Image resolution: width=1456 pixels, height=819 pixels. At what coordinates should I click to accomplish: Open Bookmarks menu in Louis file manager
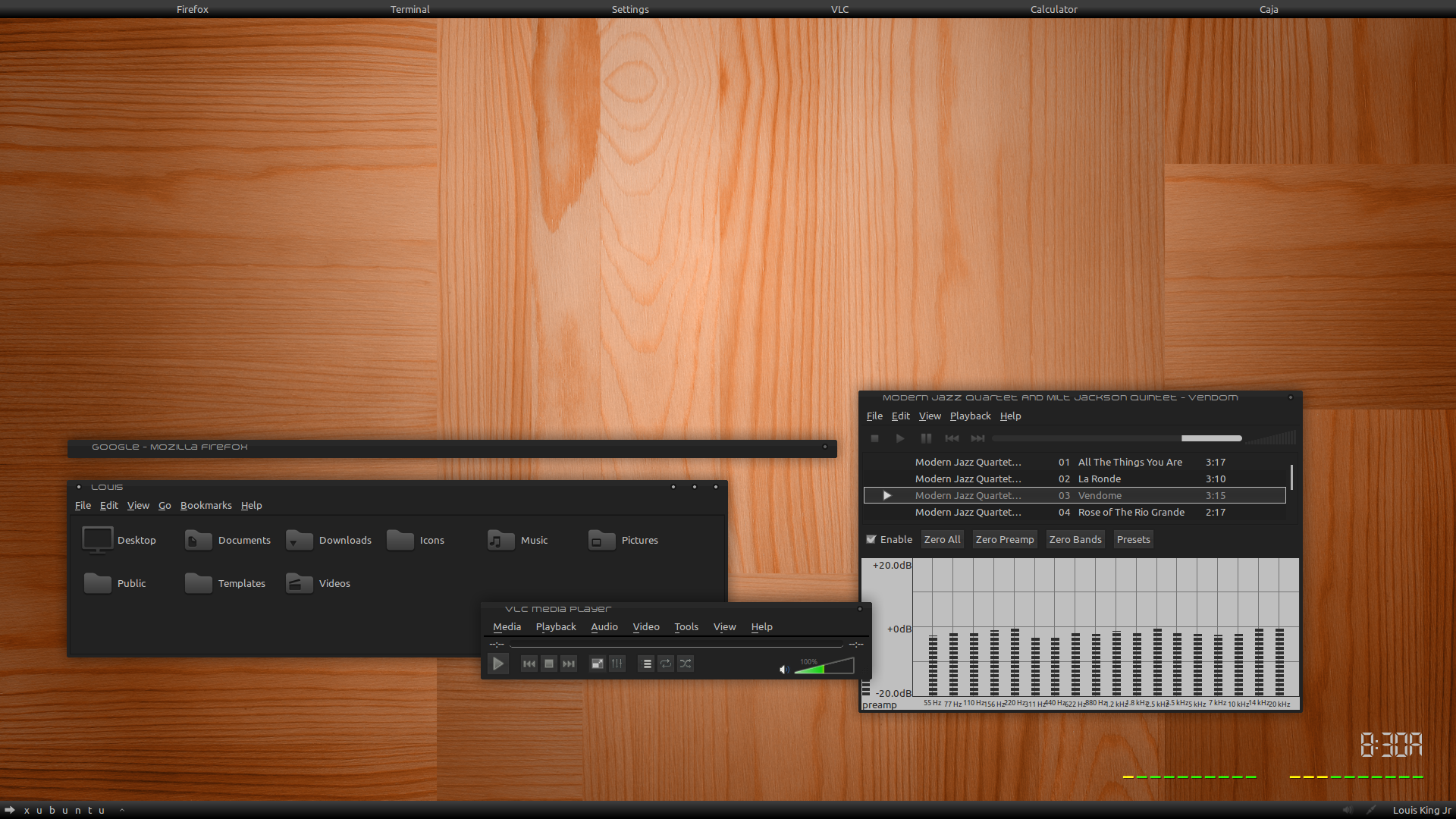pyautogui.click(x=206, y=506)
